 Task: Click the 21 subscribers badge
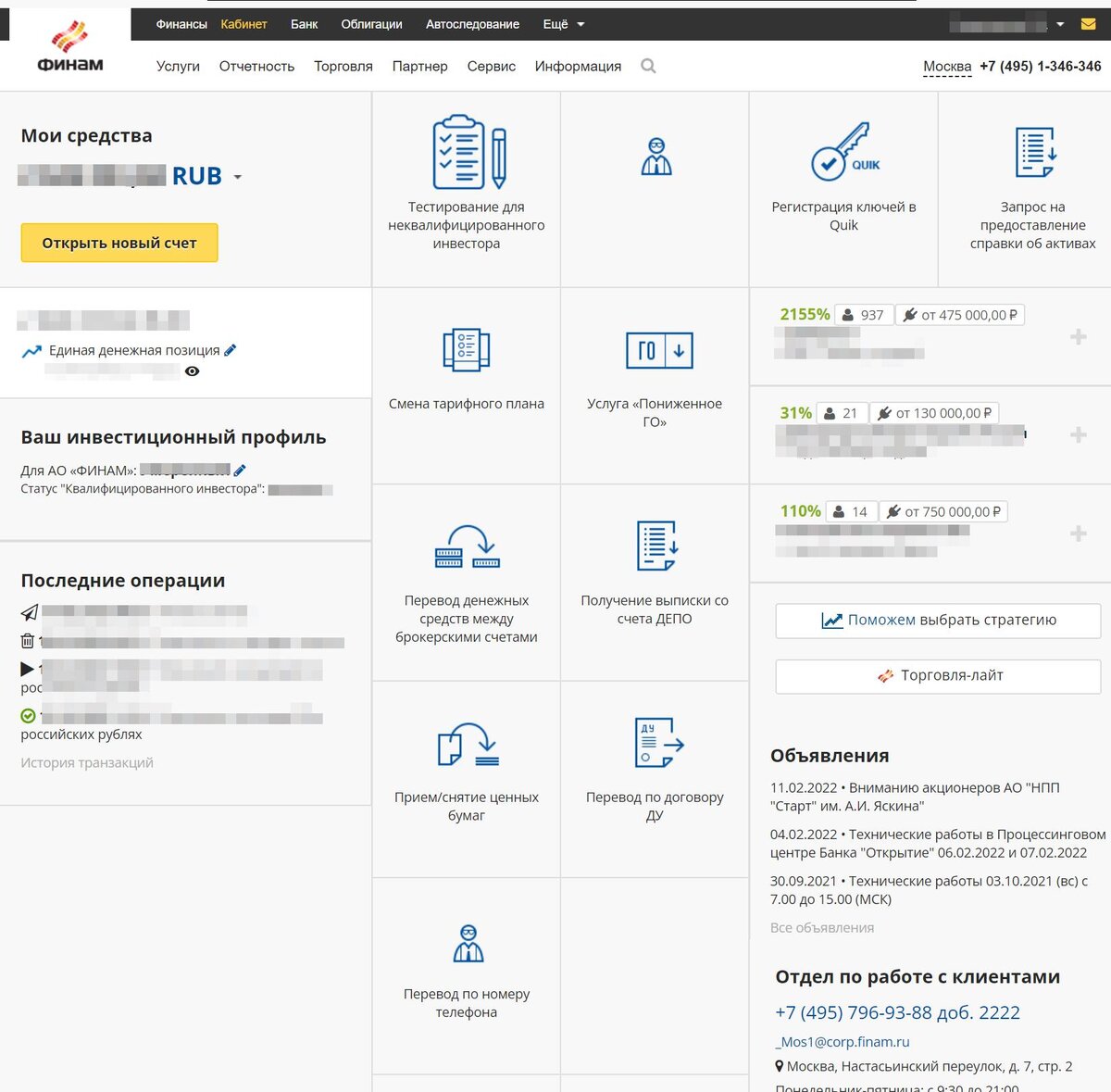click(x=843, y=413)
